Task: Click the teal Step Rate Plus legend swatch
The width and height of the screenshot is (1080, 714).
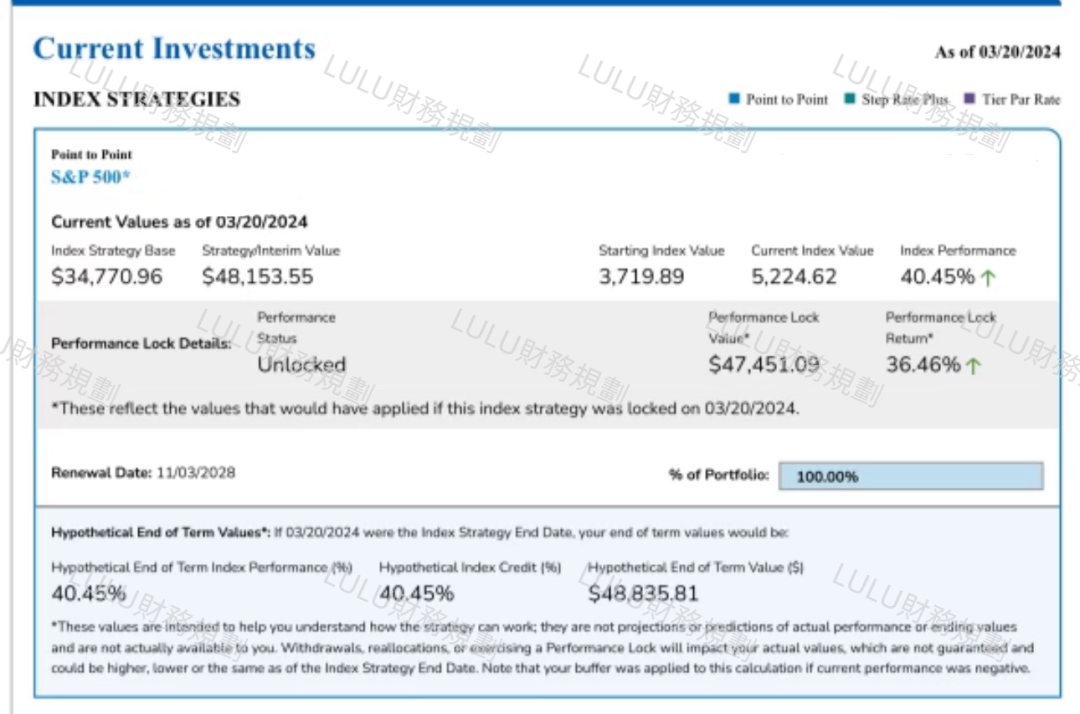Action: coord(850,98)
